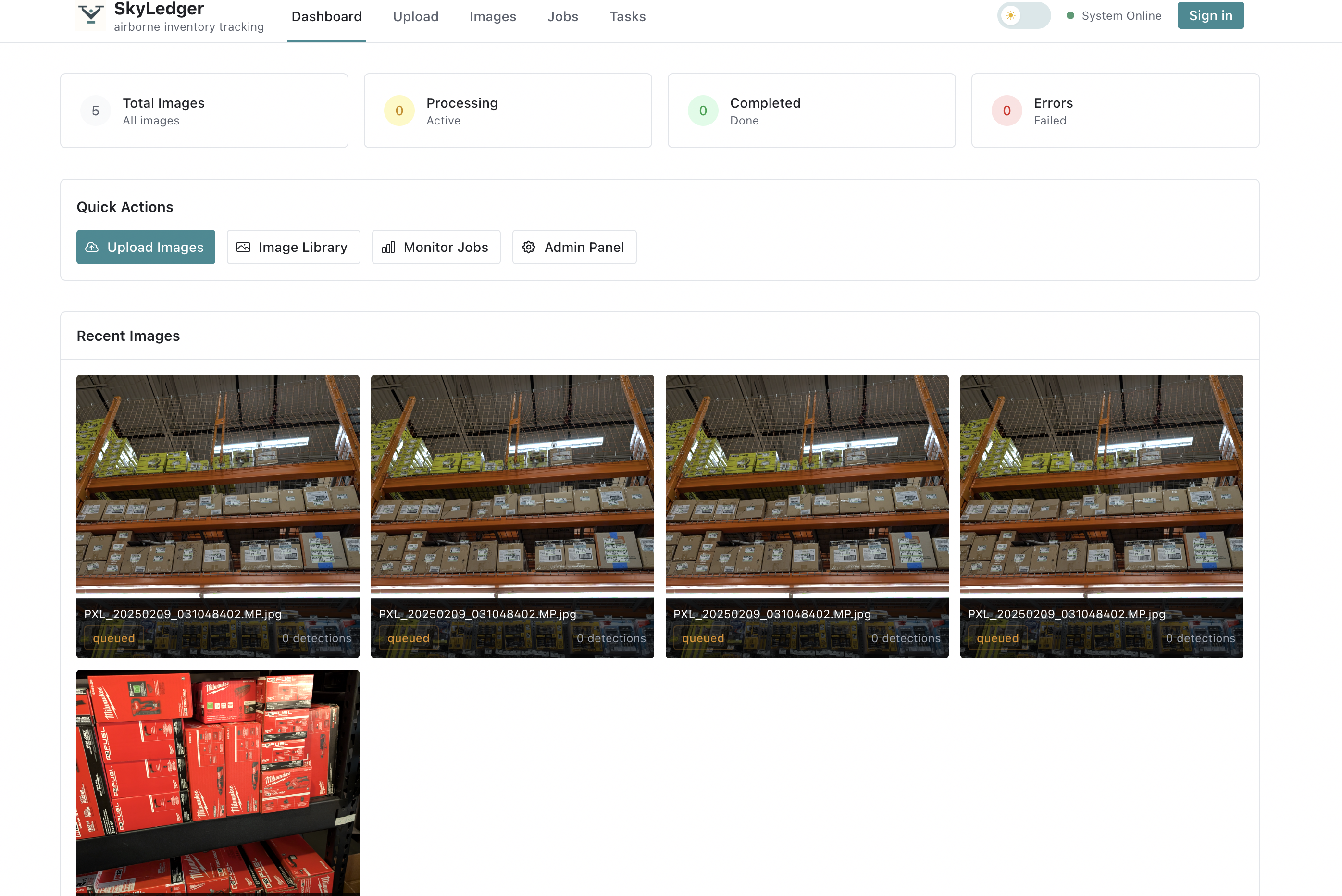Viewport: 1342px width, 896px height.
Task: Open the Upload tab
Action: click(x=415, y=16)
